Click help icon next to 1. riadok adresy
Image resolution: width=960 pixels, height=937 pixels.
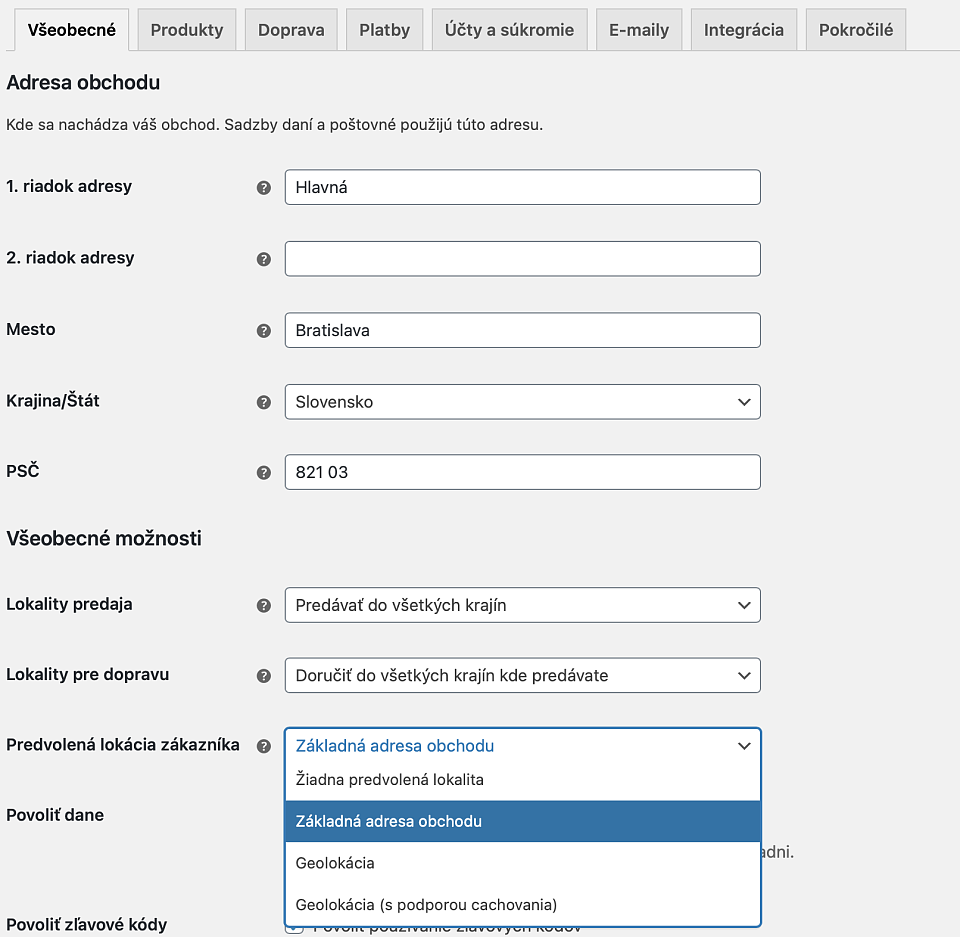coord(264,187)
